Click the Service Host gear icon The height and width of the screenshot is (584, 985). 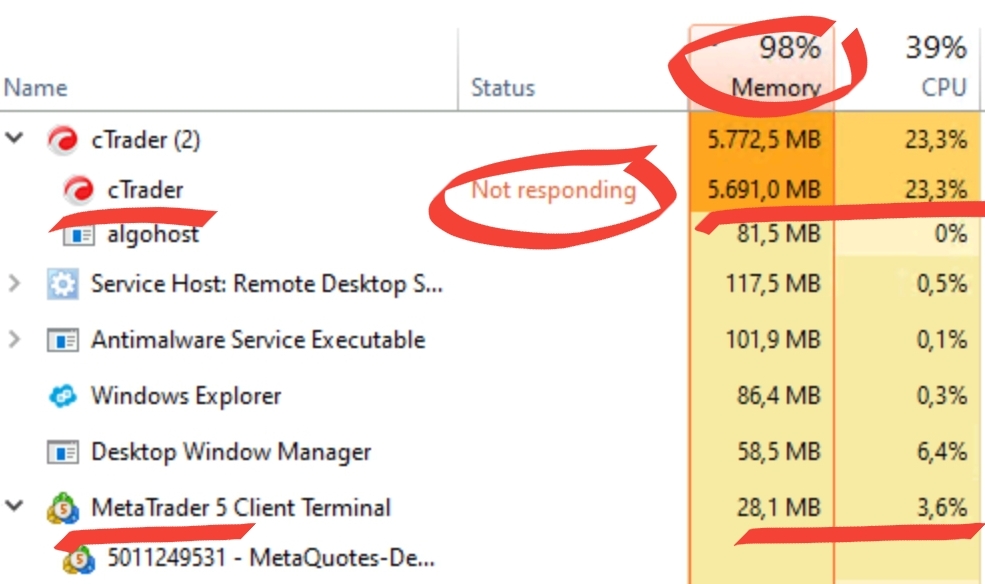click(x=63, y=285)
